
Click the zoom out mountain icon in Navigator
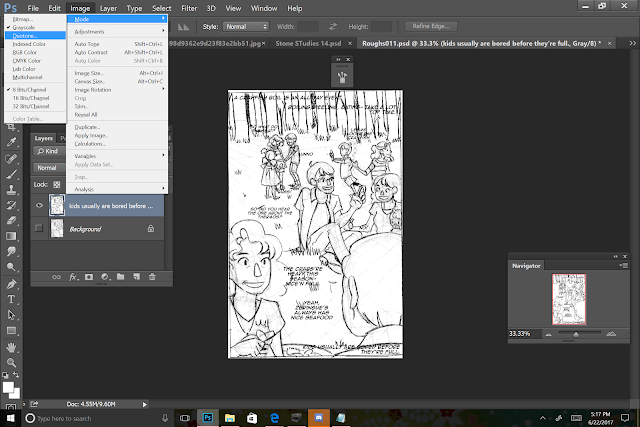click(549, 334)
